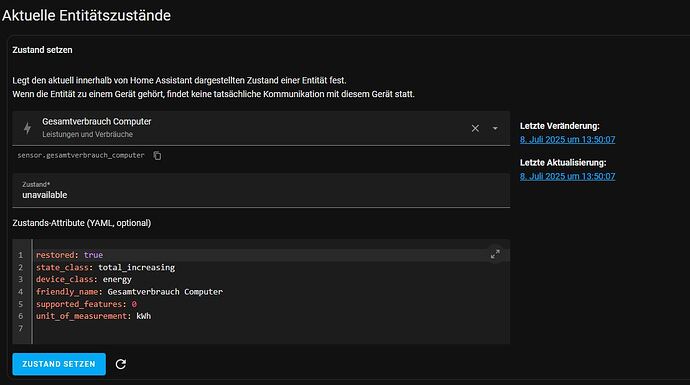Viewport: 690px width, 385px height.
Task: Click the 'Zustand setzen' section title
Action: [x=42, y=50]
